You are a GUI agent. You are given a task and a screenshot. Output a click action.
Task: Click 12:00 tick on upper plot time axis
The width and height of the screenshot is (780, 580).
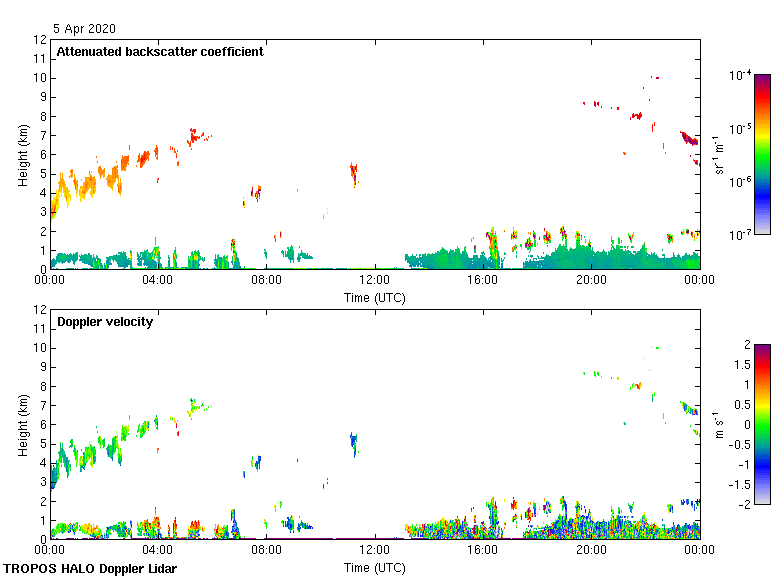point(374,281)
